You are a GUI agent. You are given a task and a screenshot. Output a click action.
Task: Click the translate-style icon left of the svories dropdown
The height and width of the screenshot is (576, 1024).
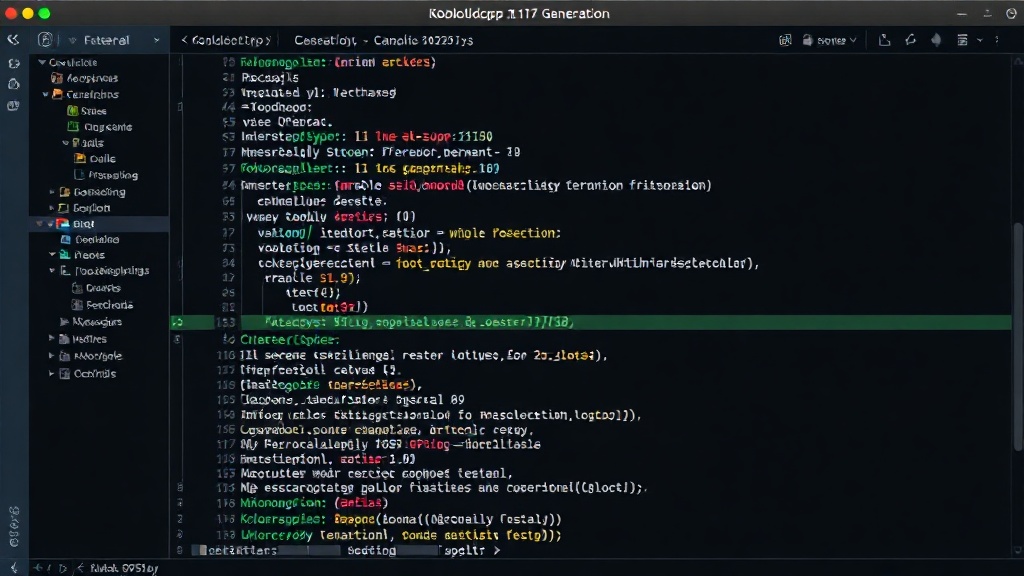tap(785, 40)
